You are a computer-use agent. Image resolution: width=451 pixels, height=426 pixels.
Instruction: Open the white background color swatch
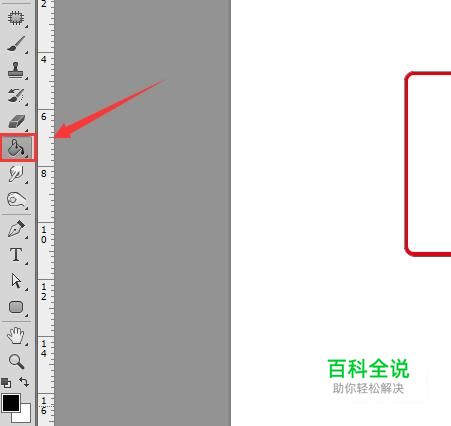(25, 415)
